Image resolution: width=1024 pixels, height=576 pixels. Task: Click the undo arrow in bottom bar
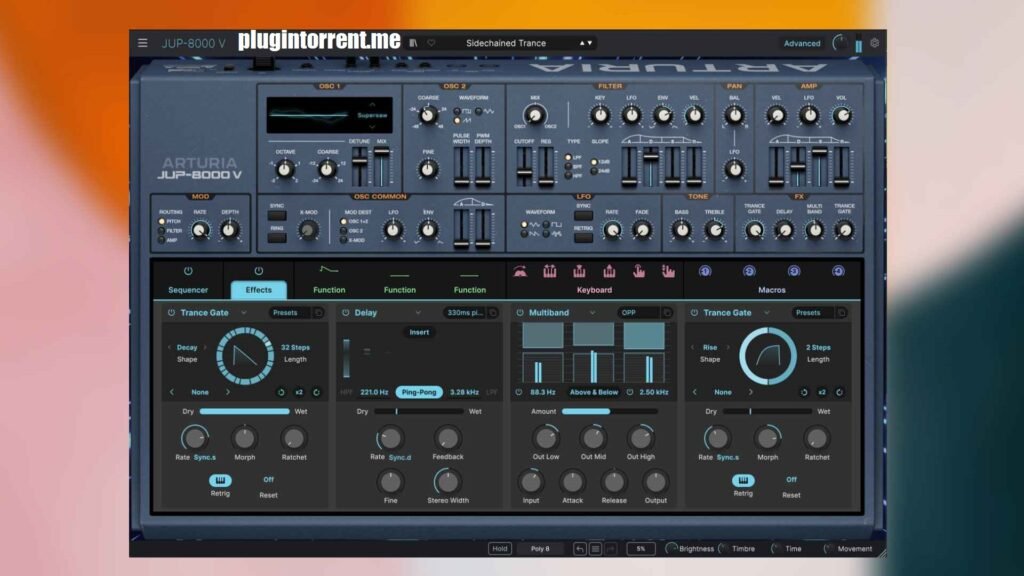click(x=579, y=549)
